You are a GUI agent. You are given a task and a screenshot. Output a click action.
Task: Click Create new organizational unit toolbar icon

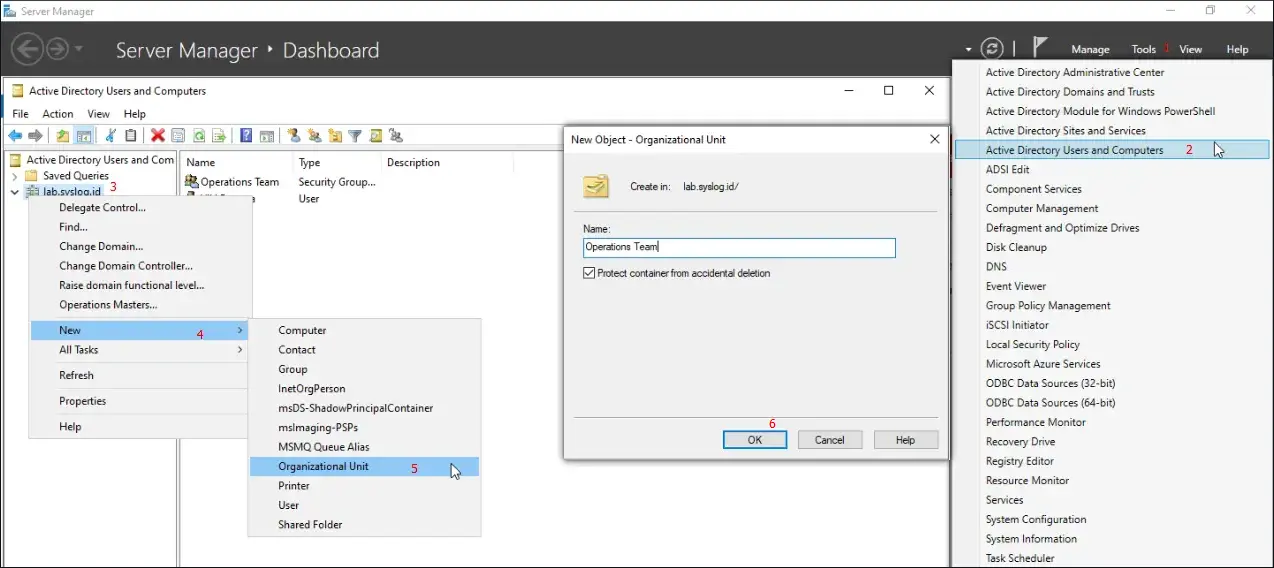pos(334,136)
